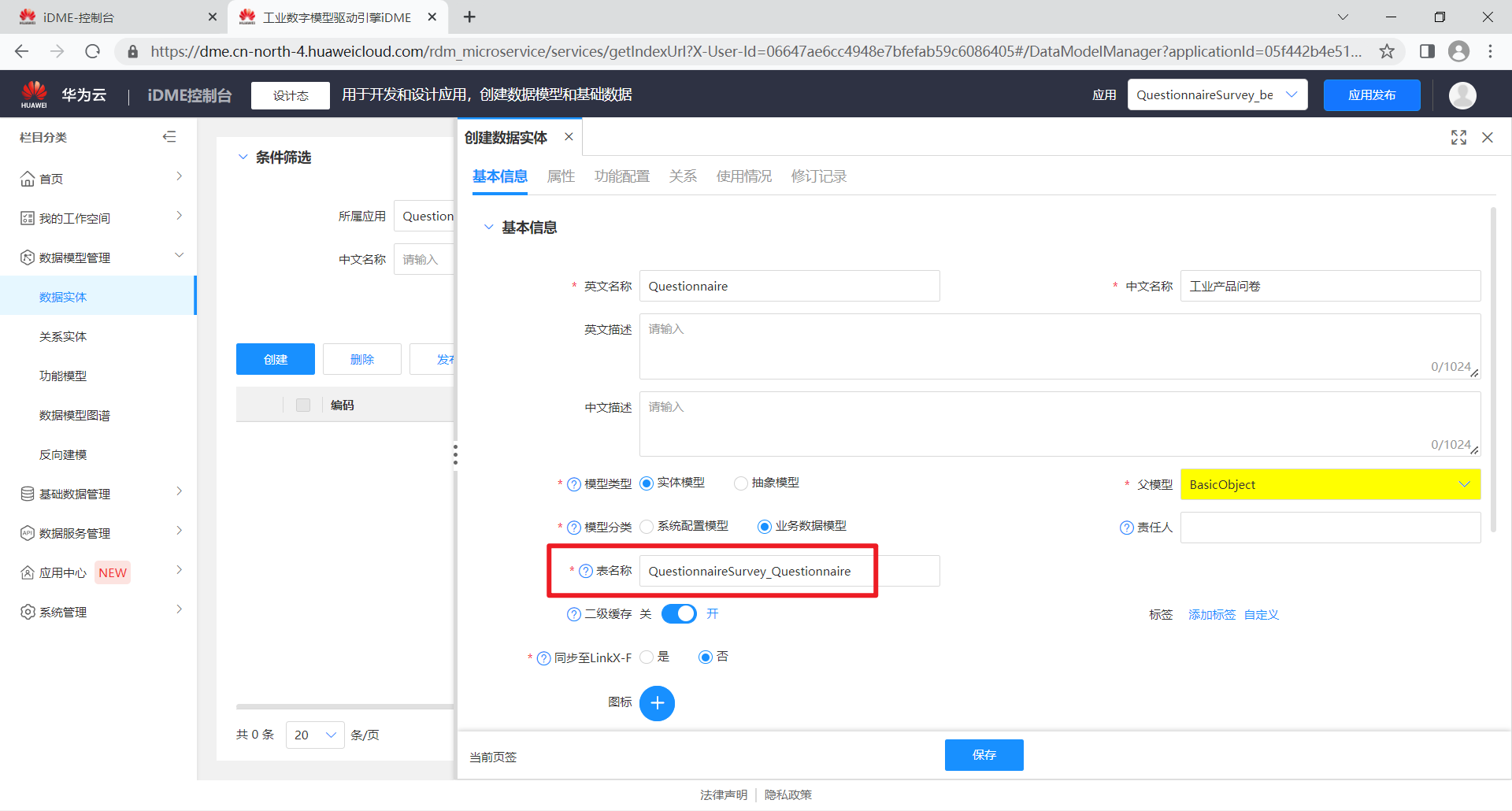Select 否 for 同步至LinkX-F
Screen dimensions: 1512x811
[x=706, y=657]
